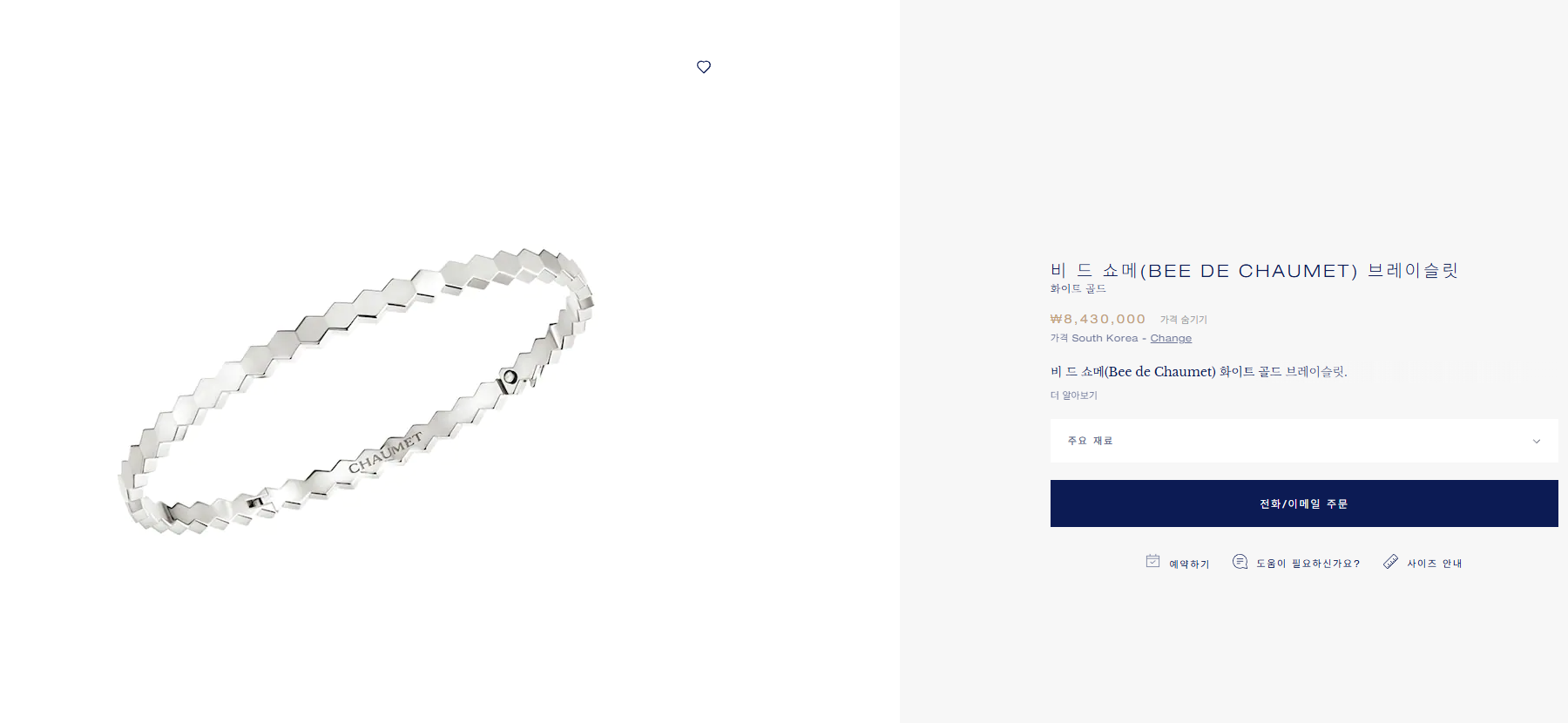Click the Change country link
Screen dimensions: 1568x723
[x=1171, y=338]
